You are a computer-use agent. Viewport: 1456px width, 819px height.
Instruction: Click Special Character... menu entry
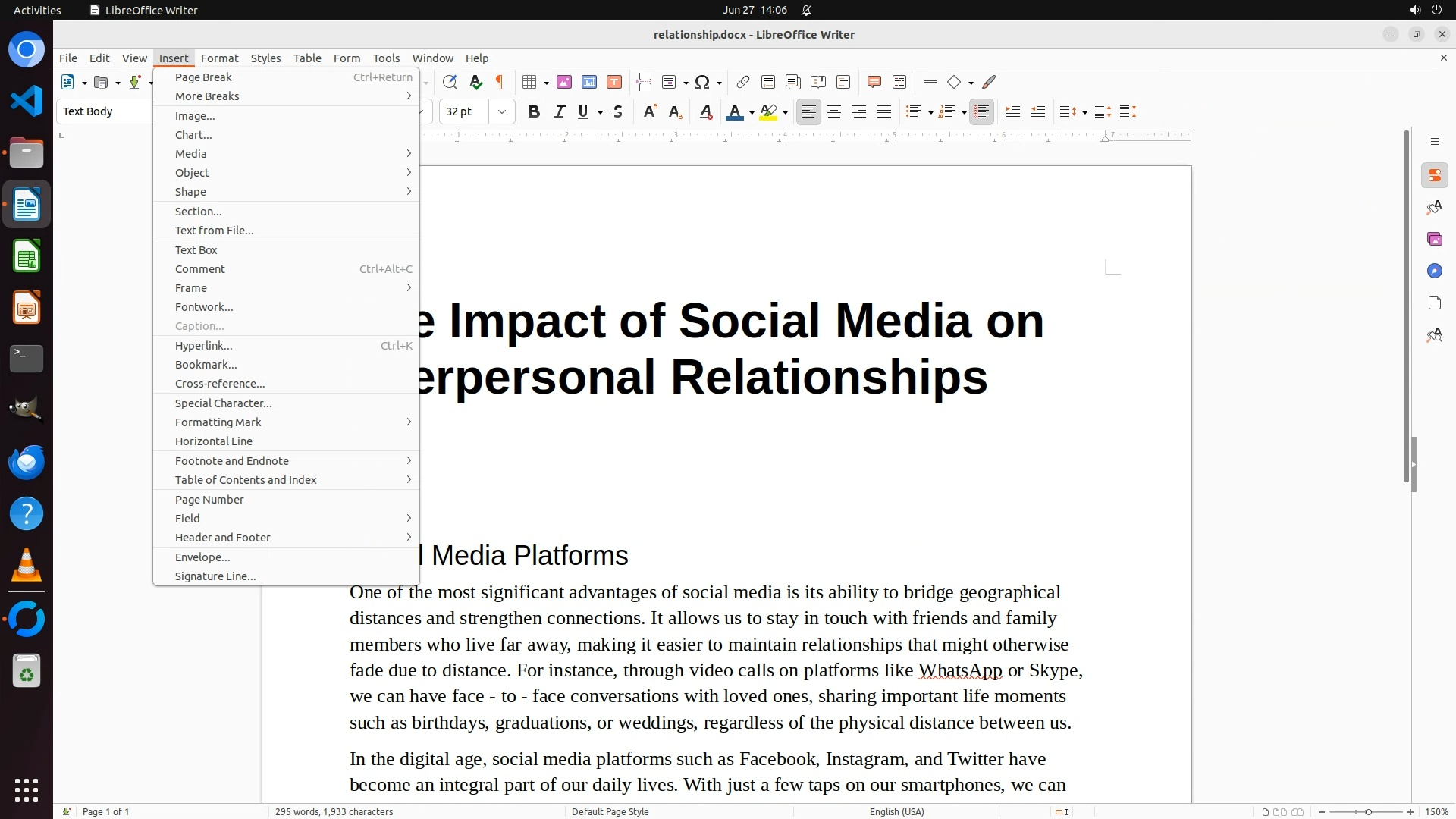point(223,403)
